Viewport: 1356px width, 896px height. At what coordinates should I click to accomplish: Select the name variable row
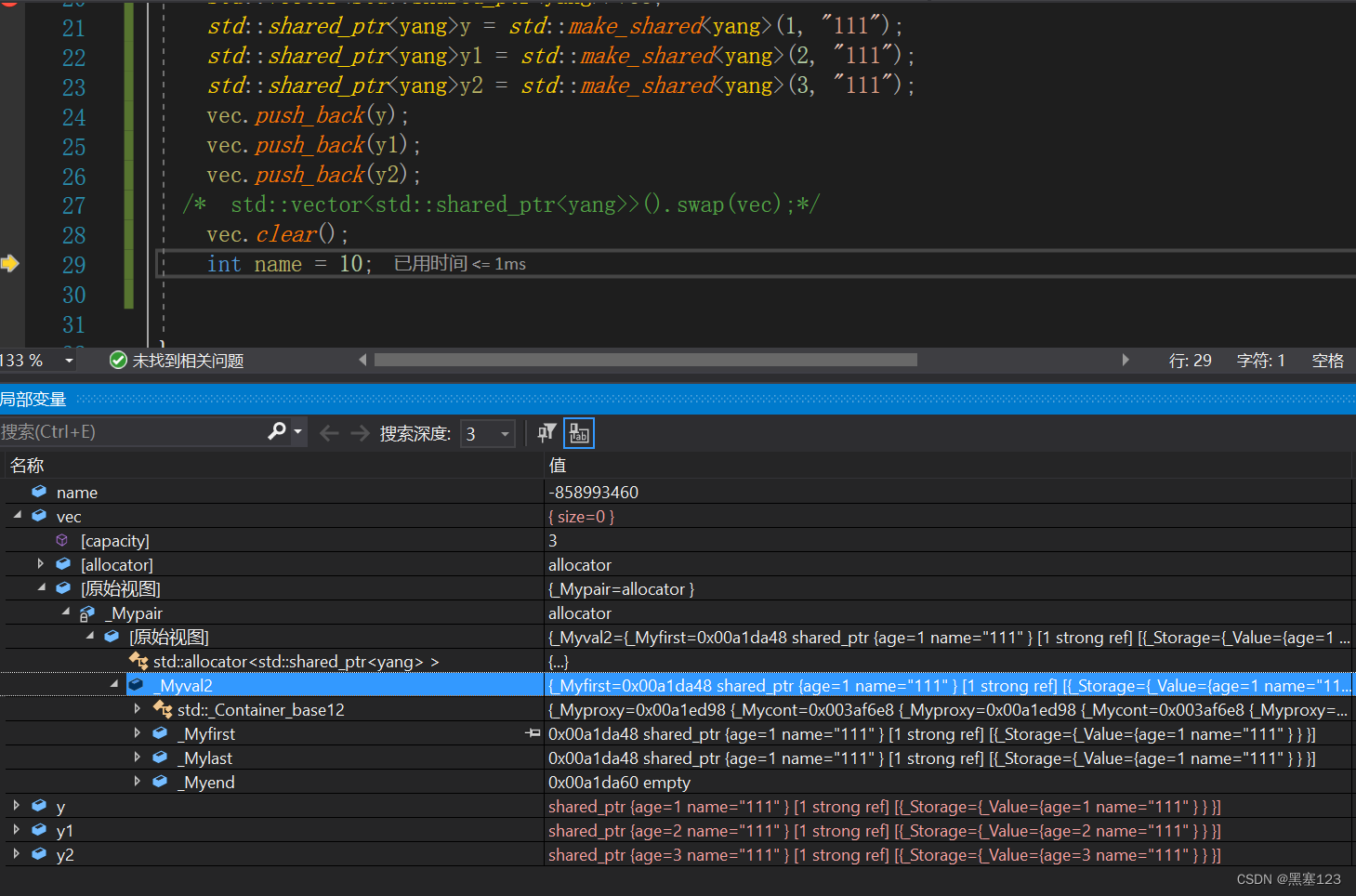click(678, 492)
